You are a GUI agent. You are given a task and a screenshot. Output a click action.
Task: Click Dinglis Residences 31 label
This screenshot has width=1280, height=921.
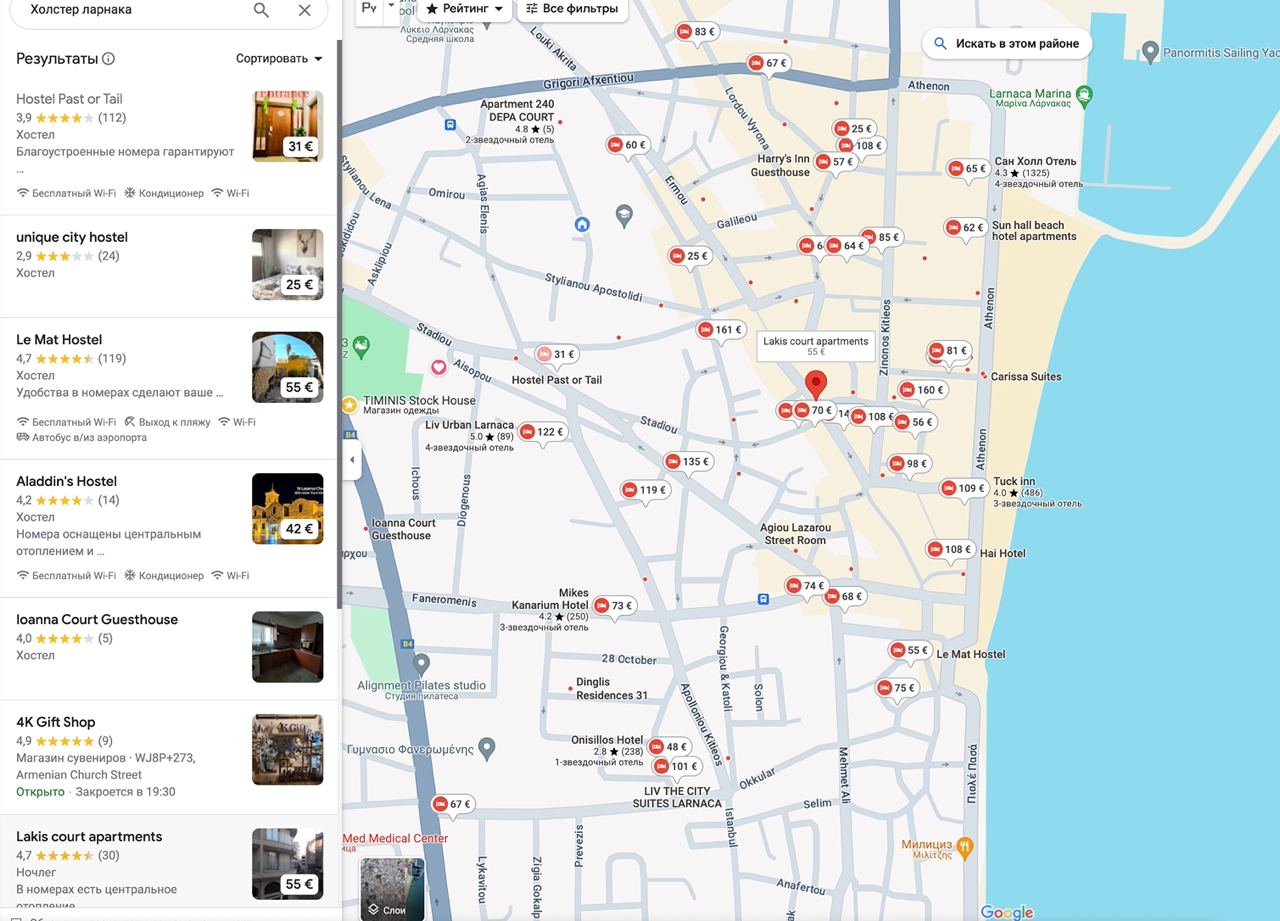coord(612,689)
